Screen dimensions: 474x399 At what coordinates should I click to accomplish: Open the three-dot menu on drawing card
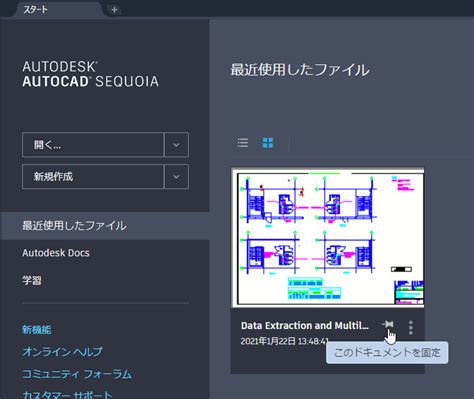[411, 328]
